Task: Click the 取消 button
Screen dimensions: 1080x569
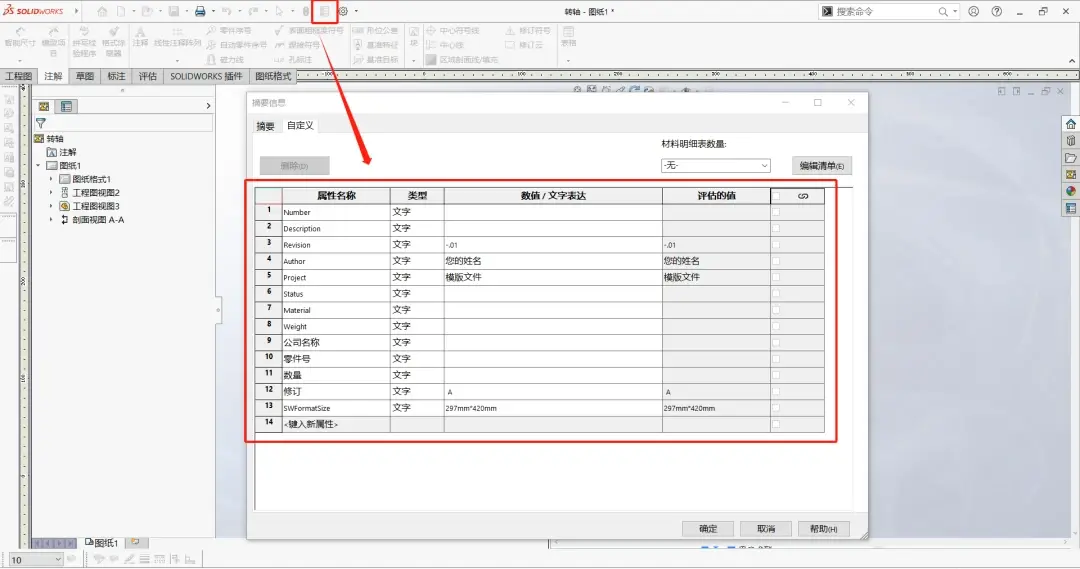Action: point(766,529)
